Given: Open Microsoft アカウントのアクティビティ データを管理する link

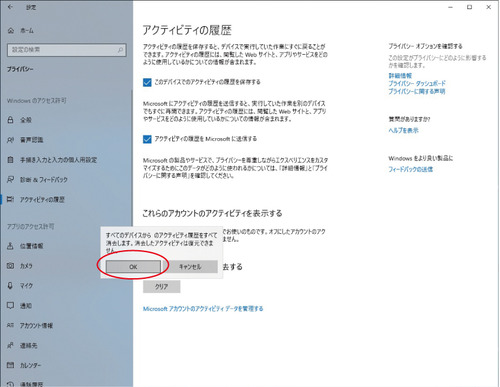Looking at the screenshot, I should click(203, 309).
